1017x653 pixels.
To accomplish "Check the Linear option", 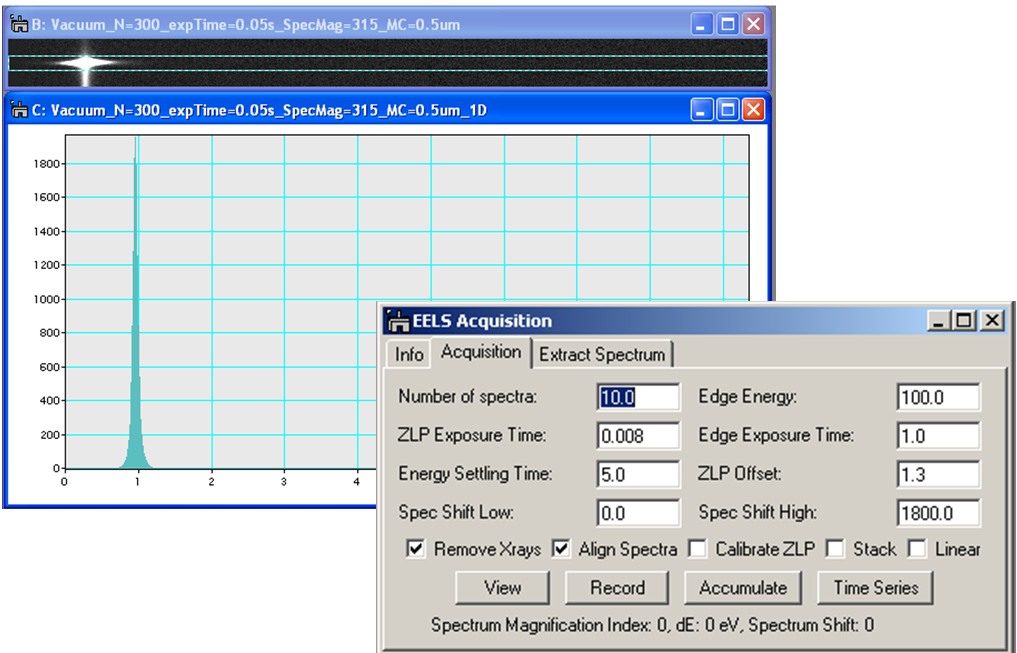I will [x=916, y=549].
